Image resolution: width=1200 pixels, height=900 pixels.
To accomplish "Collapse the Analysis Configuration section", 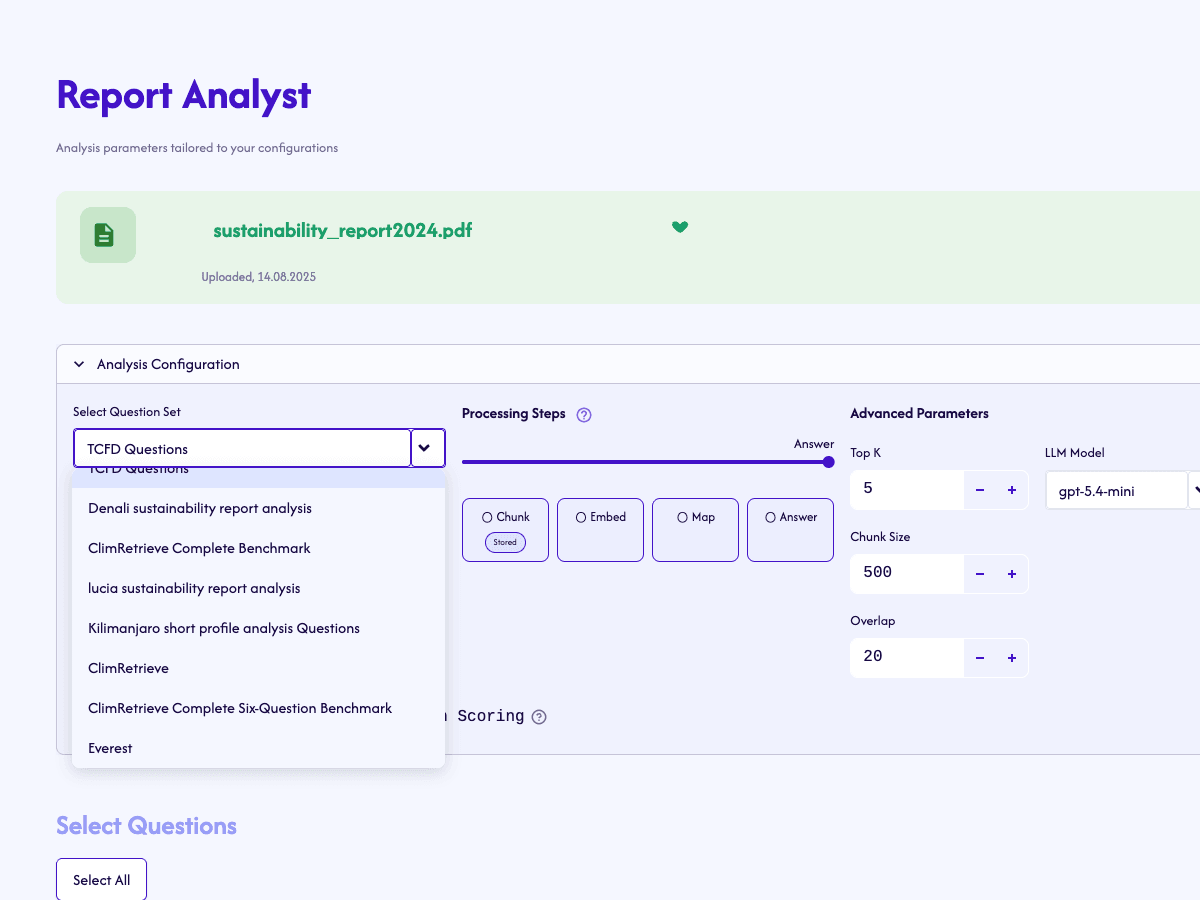I will click(79, 364).
